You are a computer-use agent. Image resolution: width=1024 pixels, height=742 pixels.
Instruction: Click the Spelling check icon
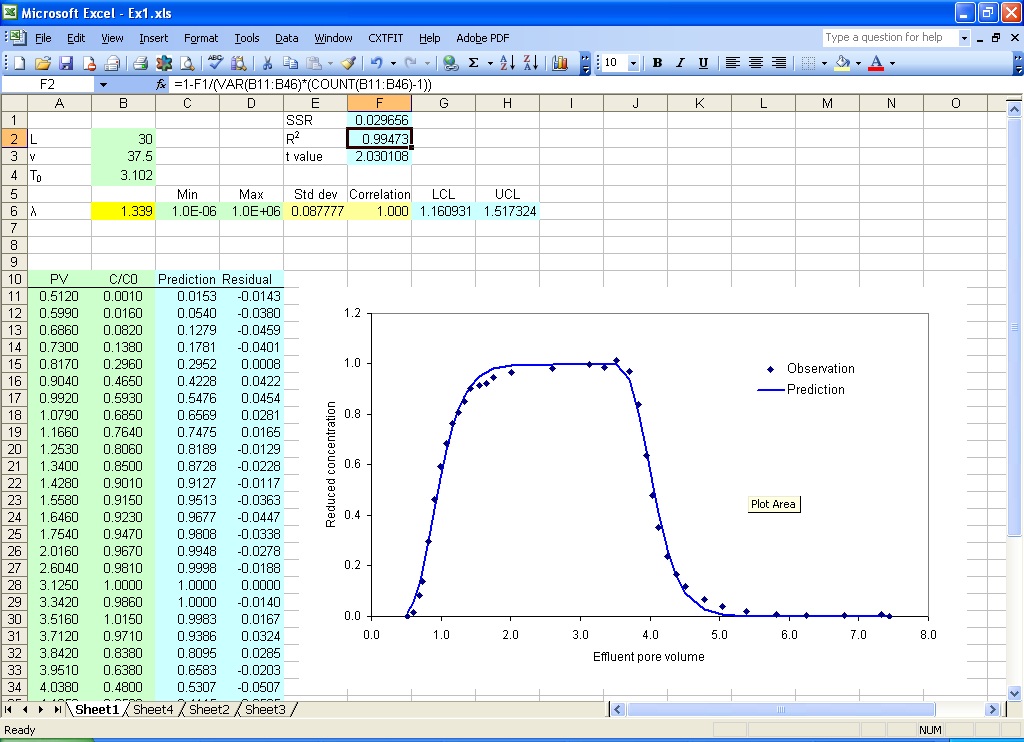tap(215, 63)
